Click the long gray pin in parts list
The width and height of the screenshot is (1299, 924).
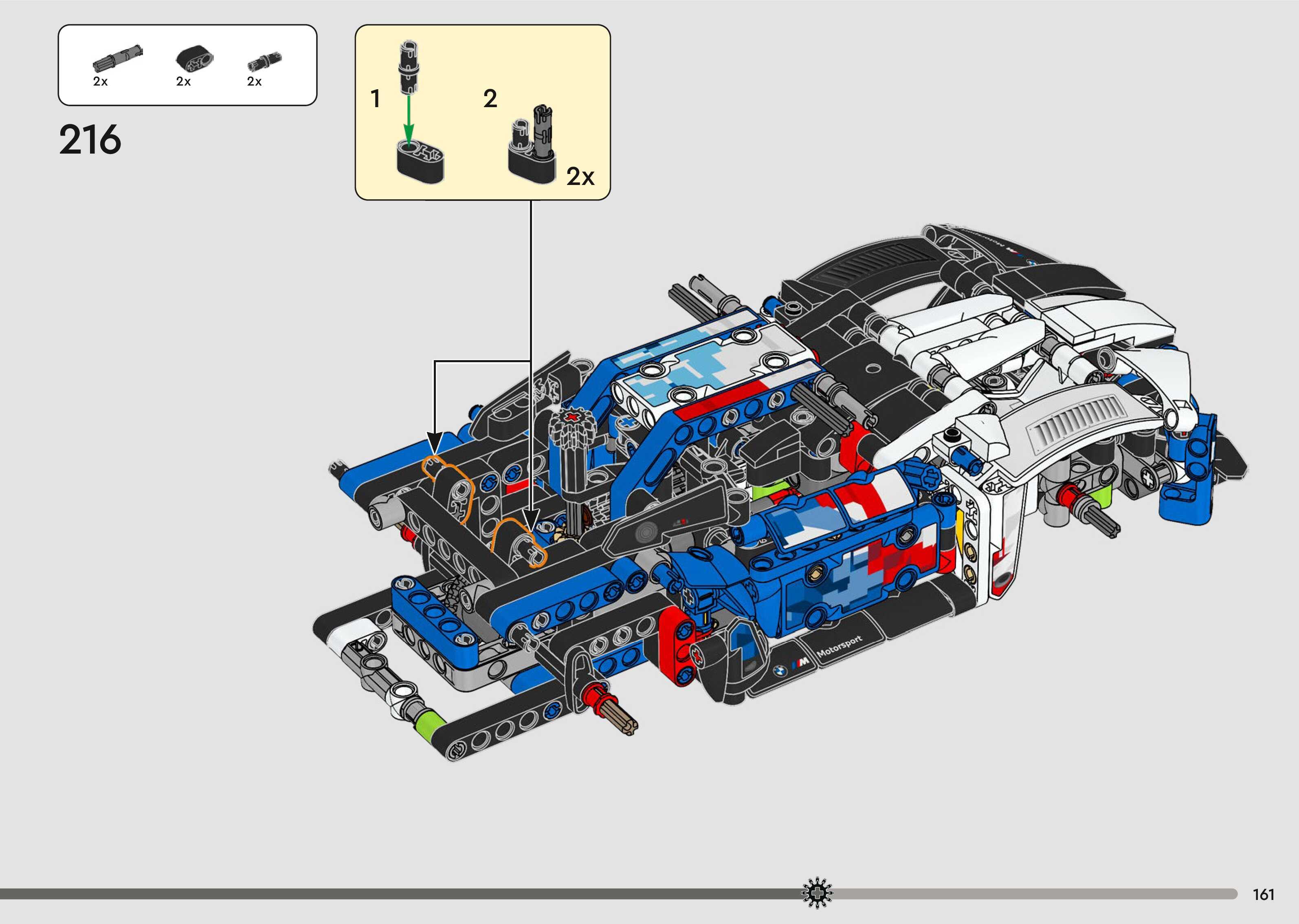point(118,58)
